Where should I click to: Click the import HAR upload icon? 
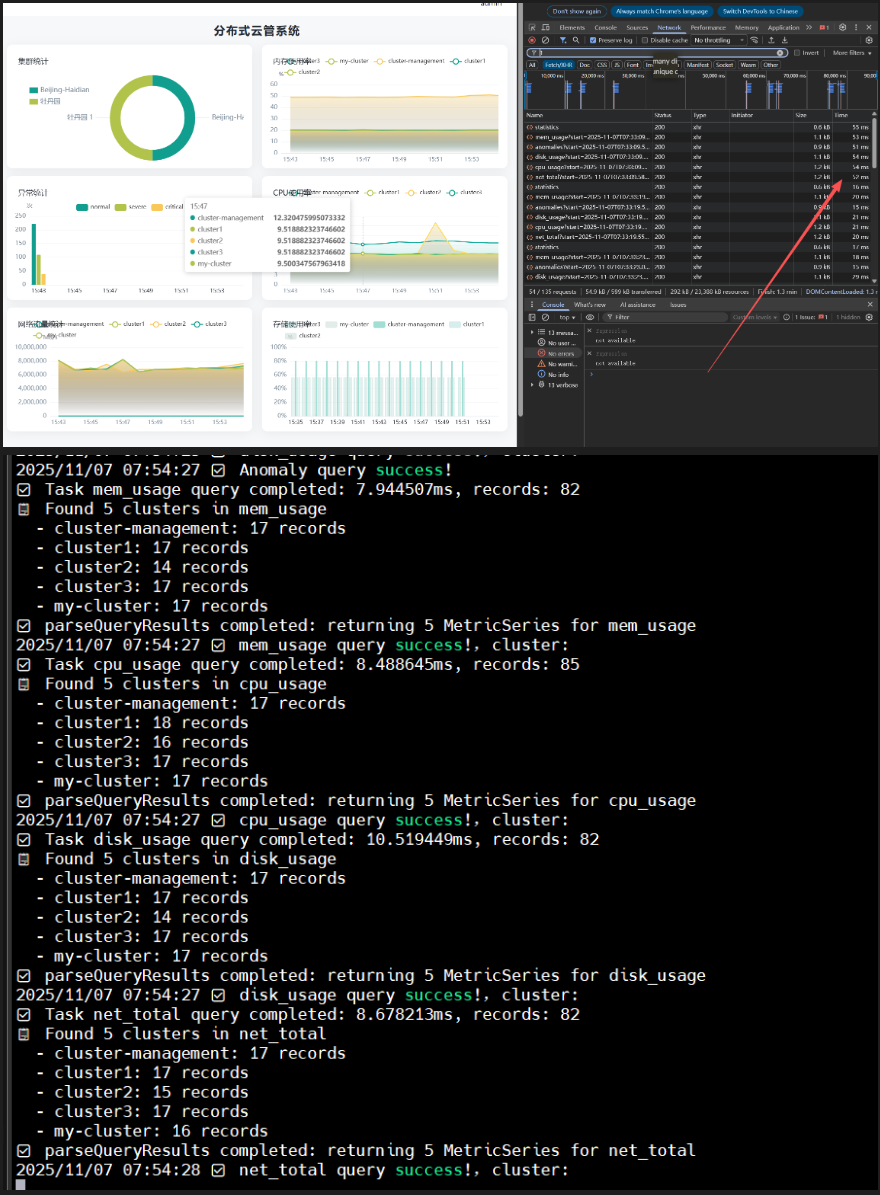pos(771,40)
